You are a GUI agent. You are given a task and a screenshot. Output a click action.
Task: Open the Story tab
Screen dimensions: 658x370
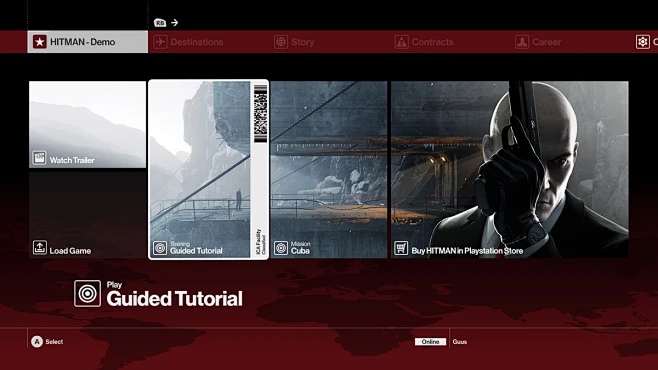(x=294, y=42)
